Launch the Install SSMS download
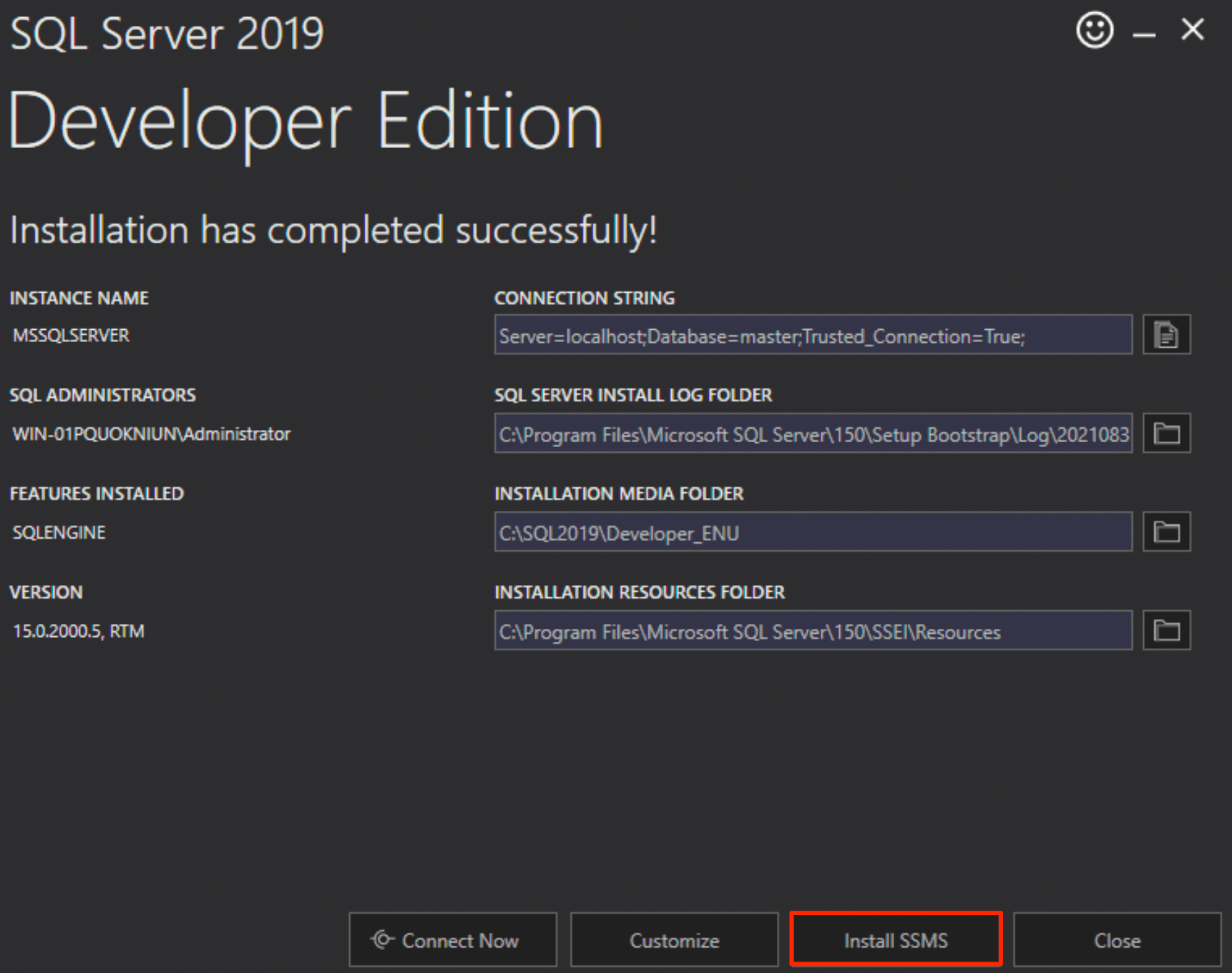 [x=896, y=939]
